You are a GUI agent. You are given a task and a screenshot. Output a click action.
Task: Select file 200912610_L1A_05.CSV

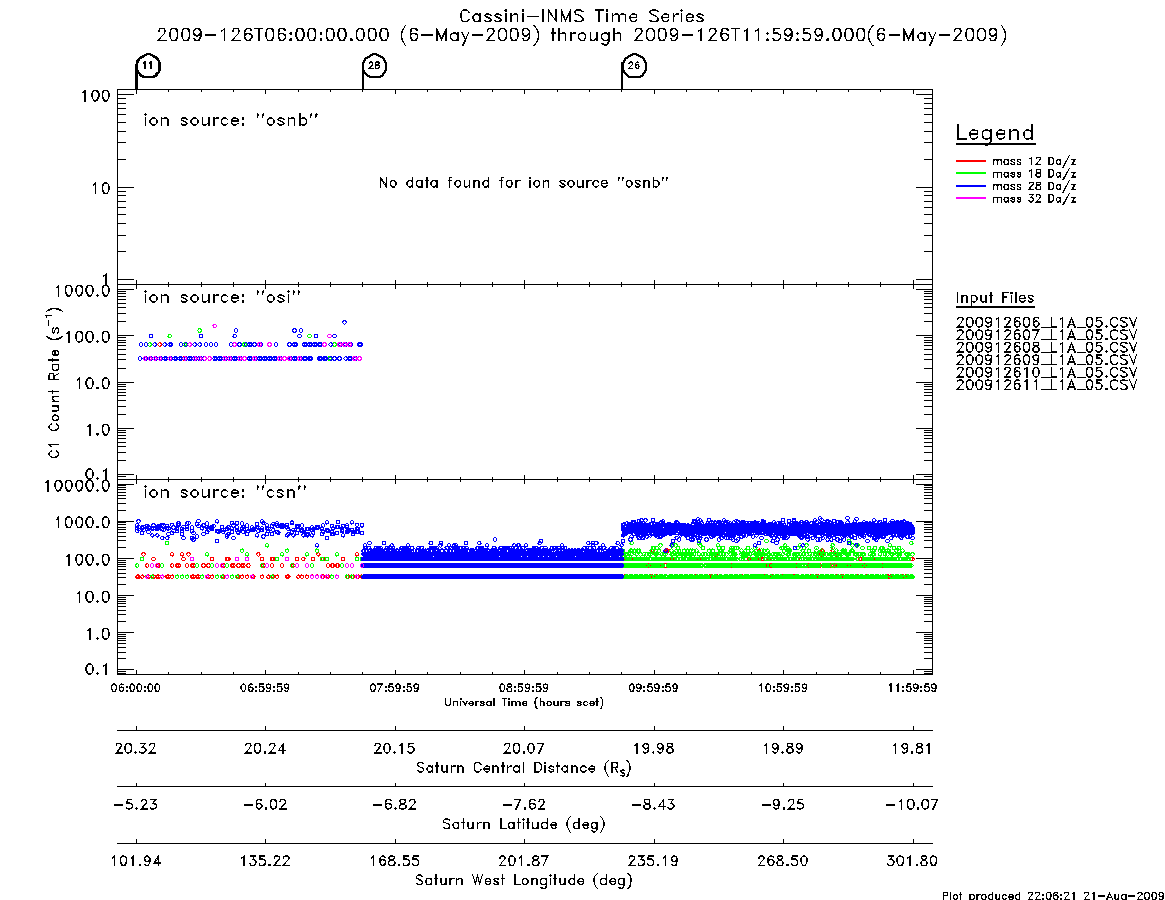pyautogui.click(x=1046, y=372)
